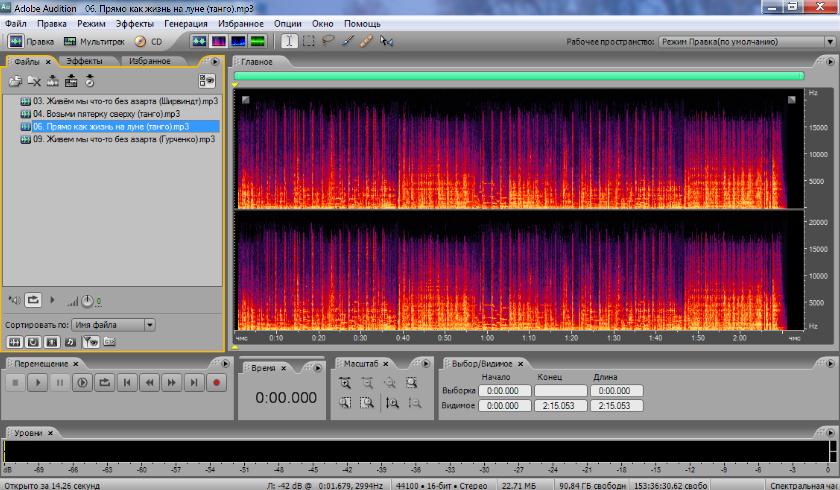840x490 pixels.
Task: Open the sort by 'Имя файла' dropdown
Action: click(150, 324)
